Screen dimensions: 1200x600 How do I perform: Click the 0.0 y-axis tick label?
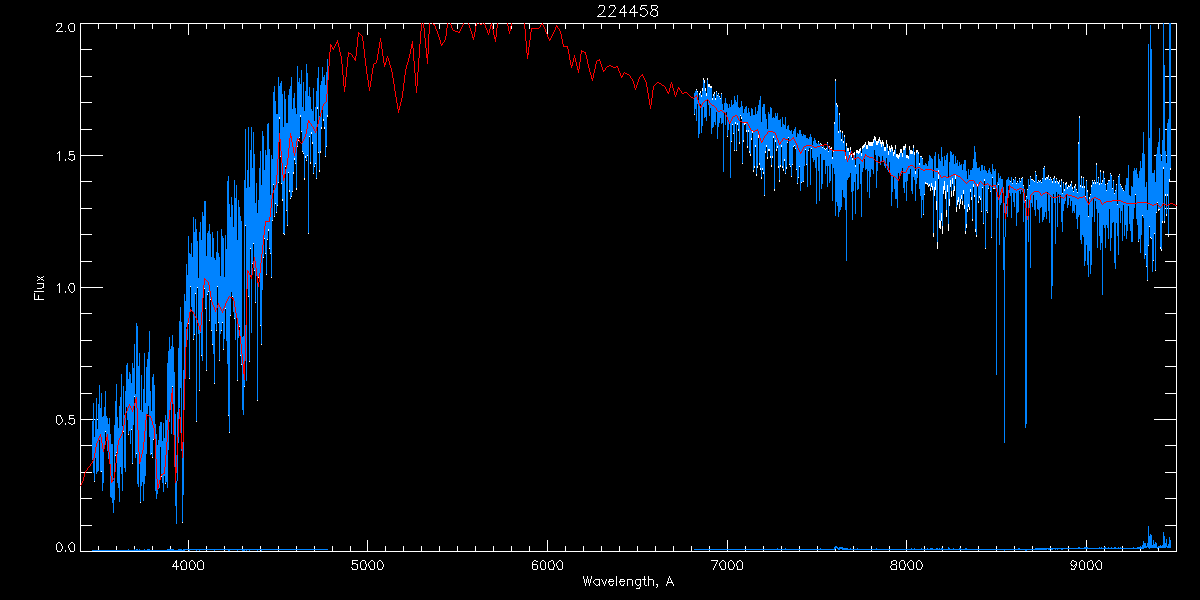(64, 545)
